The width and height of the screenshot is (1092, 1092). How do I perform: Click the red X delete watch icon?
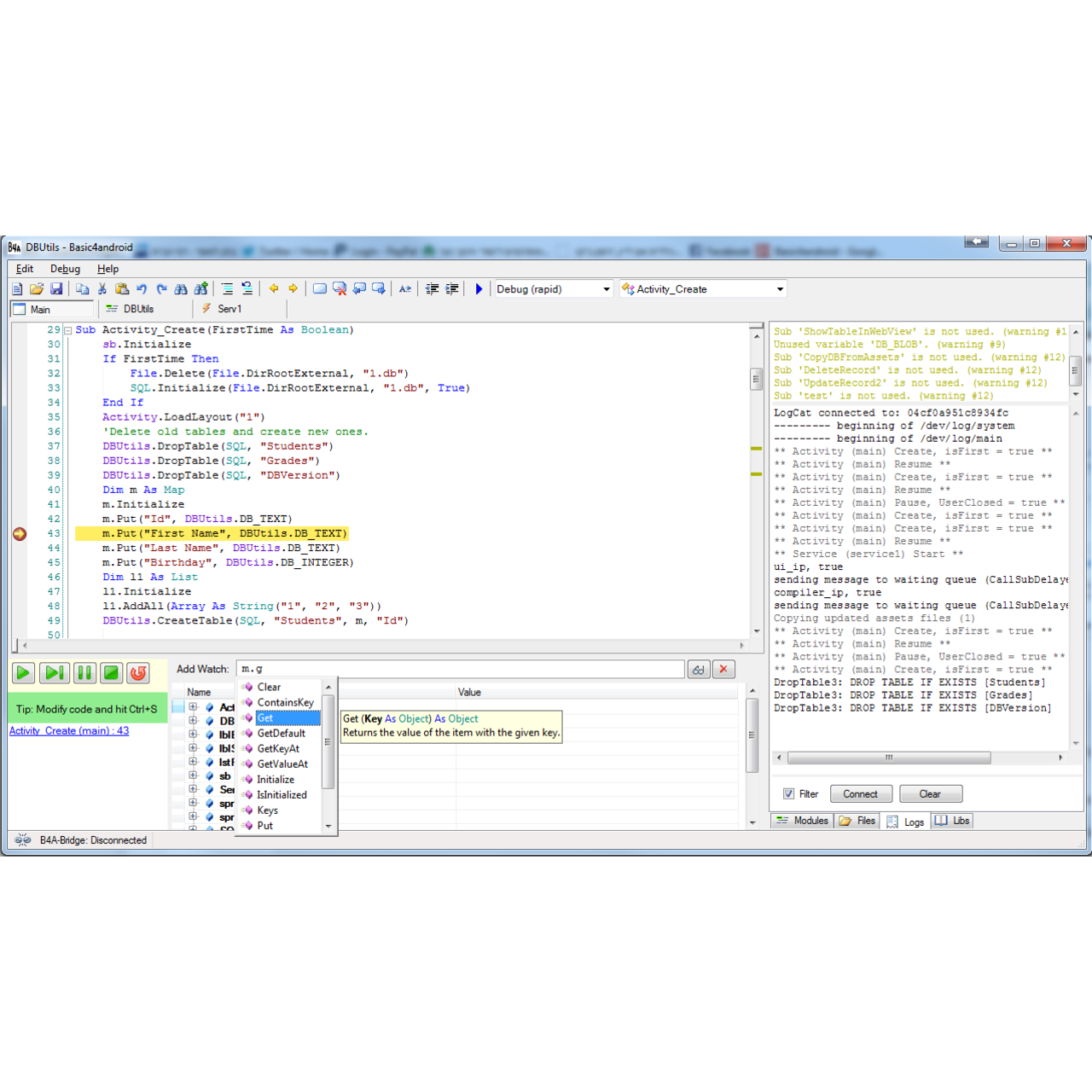tap(723, 670)
